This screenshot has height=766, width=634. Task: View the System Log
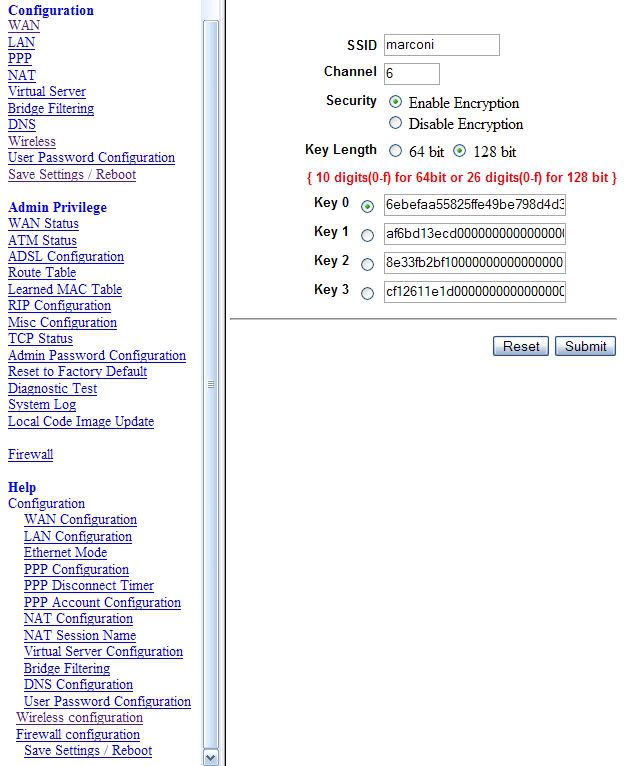[x=42, y=405]
